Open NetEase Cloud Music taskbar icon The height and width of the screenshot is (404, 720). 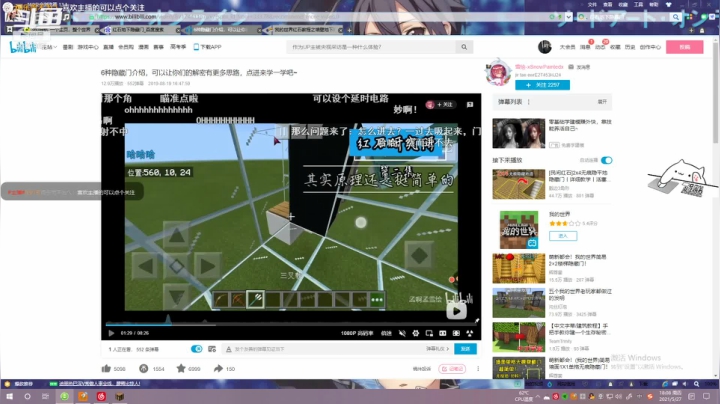point(101,396)
